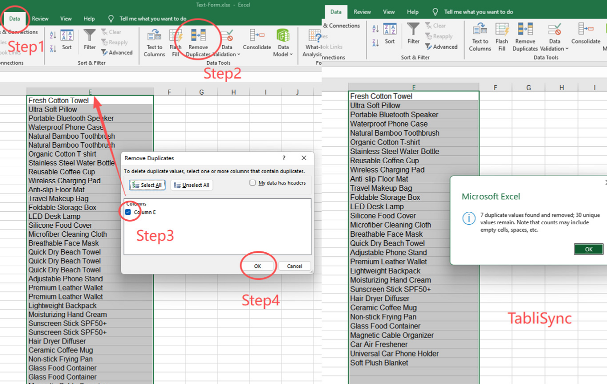The width and height of the screenshot is (607, 384).
Task: Open Sort dialog in right Excel window
Action: coord(389,33)
